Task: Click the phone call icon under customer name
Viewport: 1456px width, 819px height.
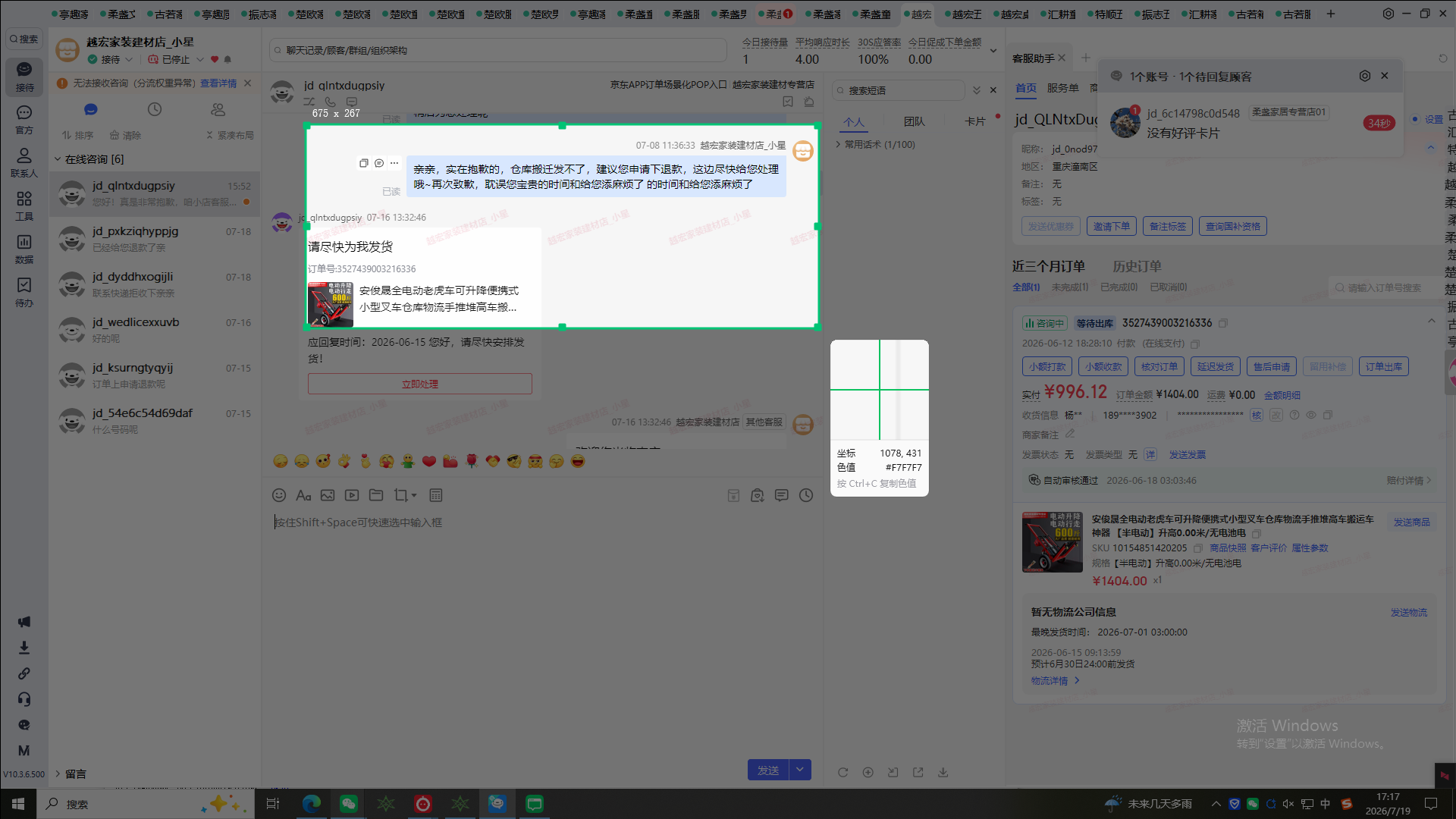Action: 330,102
